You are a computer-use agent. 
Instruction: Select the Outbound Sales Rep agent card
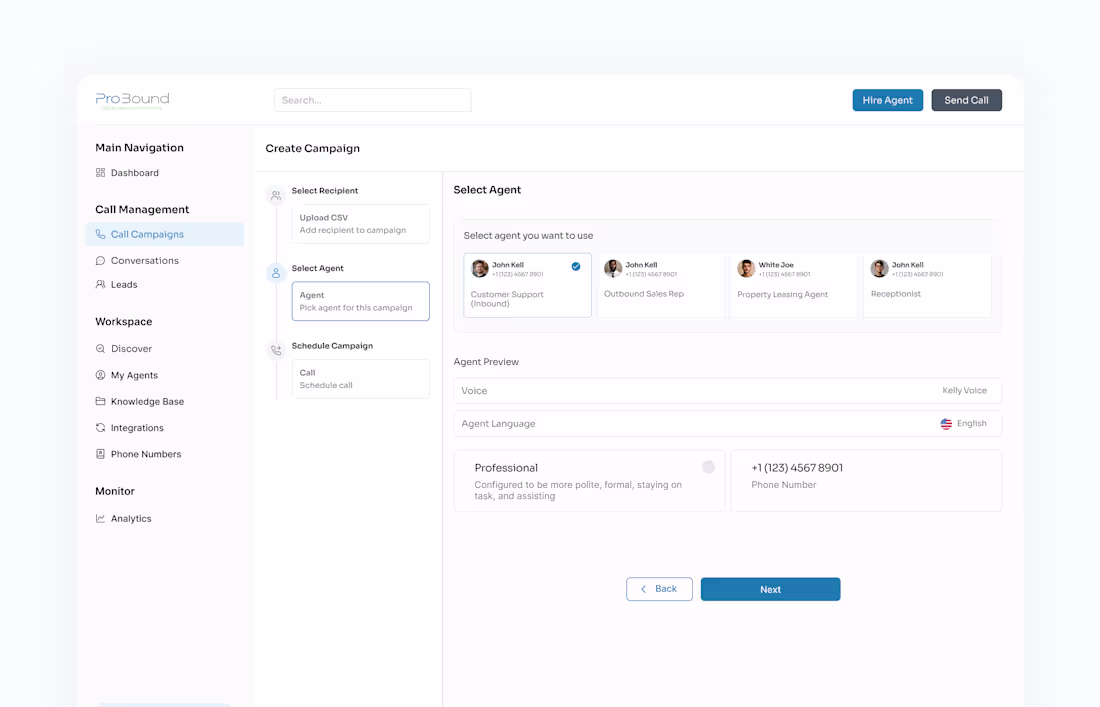[x=660, y=285]
